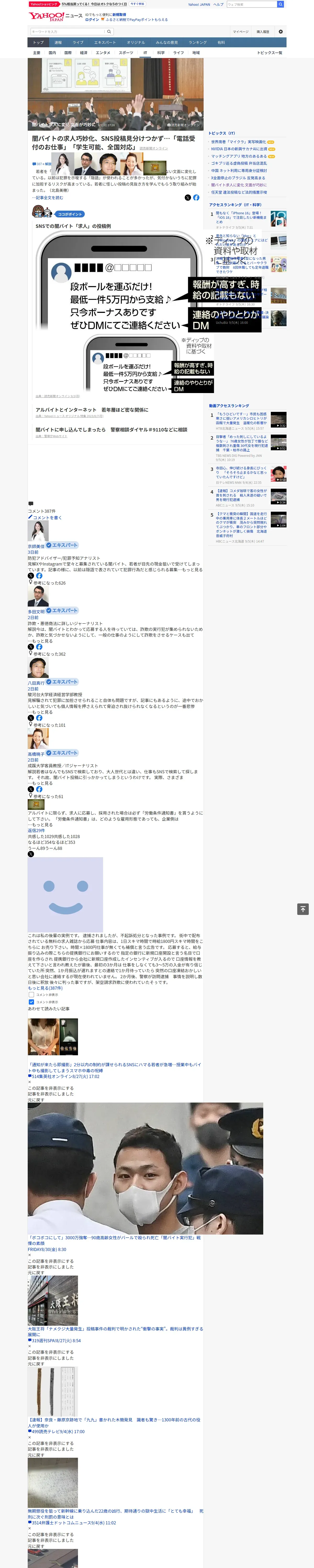Screen dimensions: 314x1568
Task: Open 購入履歴
Action: (x=263, y=32)
